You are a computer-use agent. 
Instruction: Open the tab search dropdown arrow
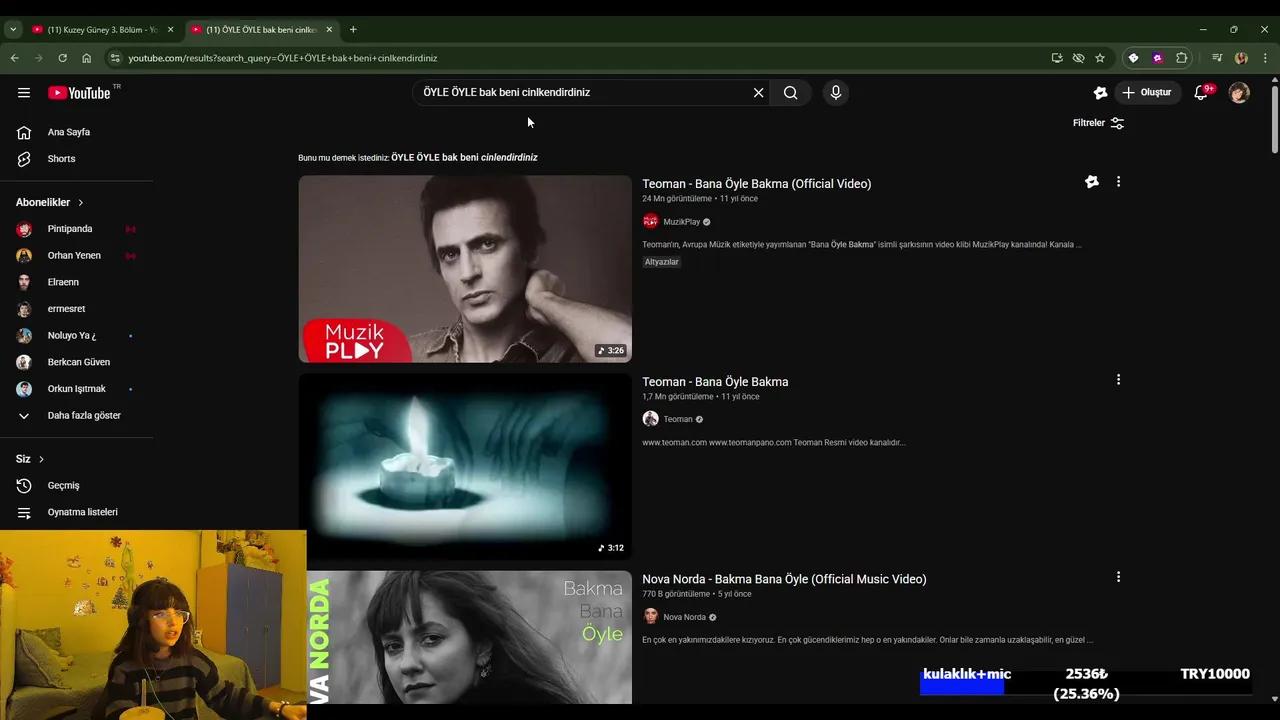[x=13, y=30]
